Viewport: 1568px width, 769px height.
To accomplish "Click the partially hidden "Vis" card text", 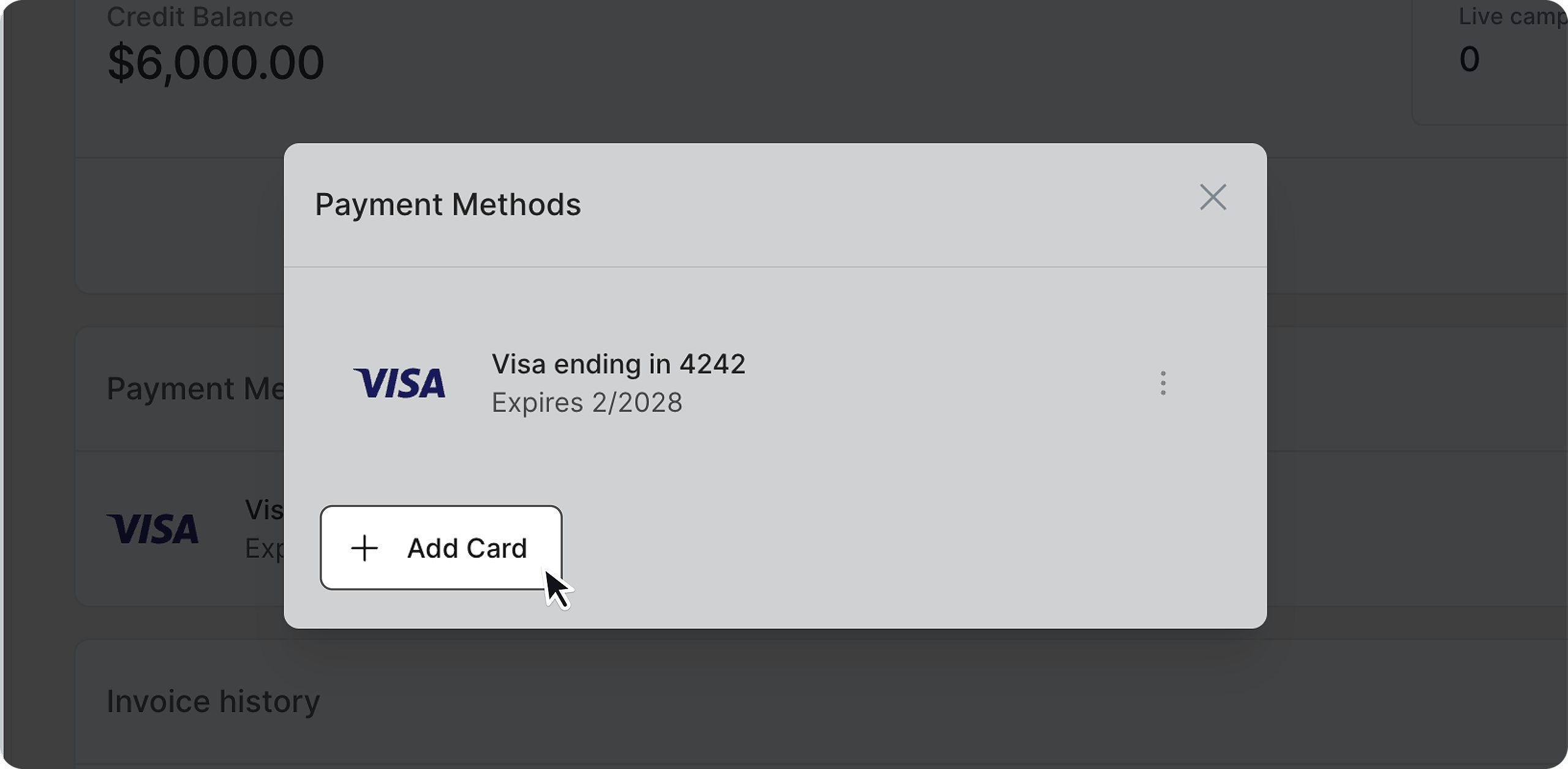I will click(x=264, y=510).
